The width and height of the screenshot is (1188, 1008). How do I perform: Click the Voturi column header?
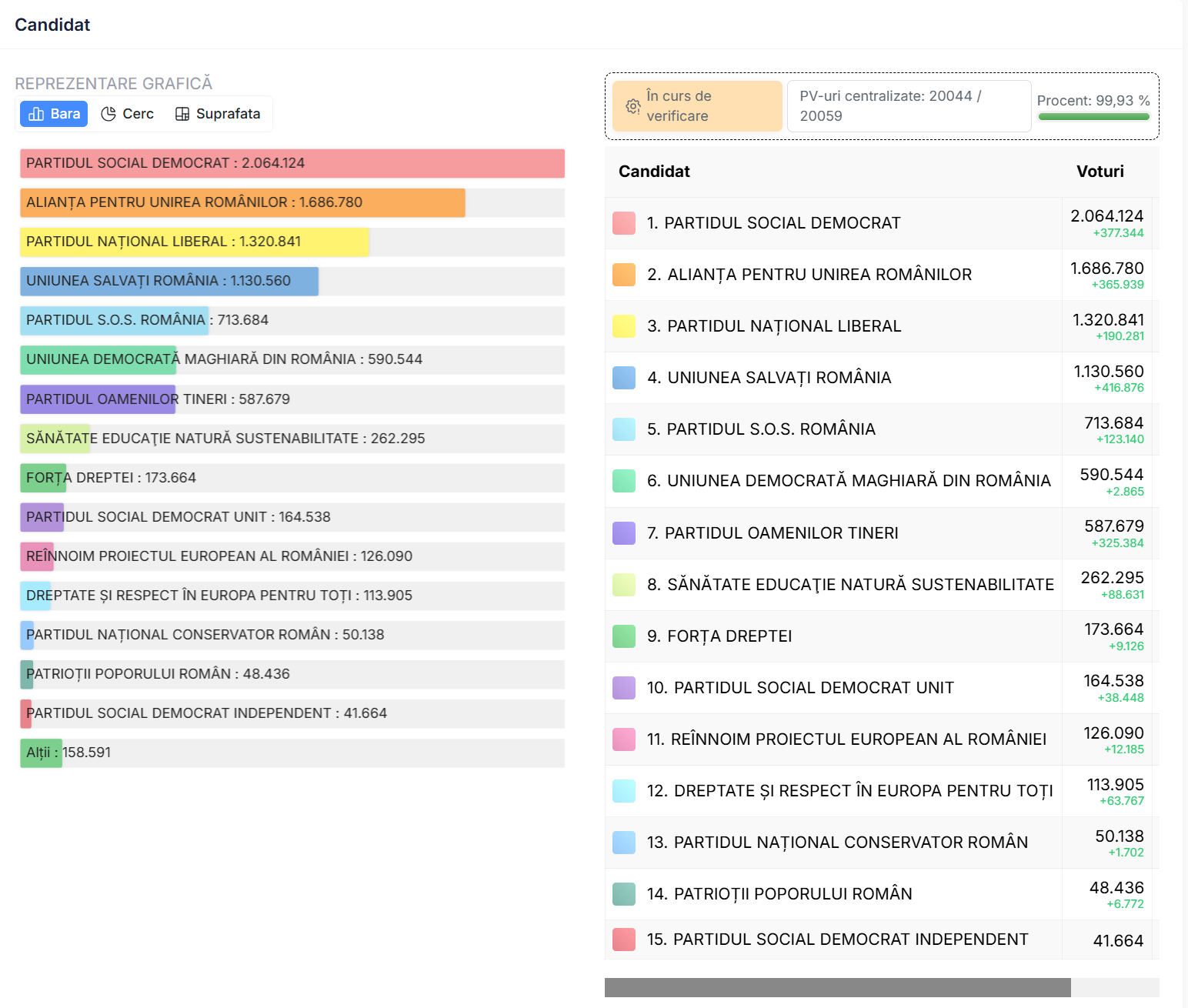pos(1100,172)
